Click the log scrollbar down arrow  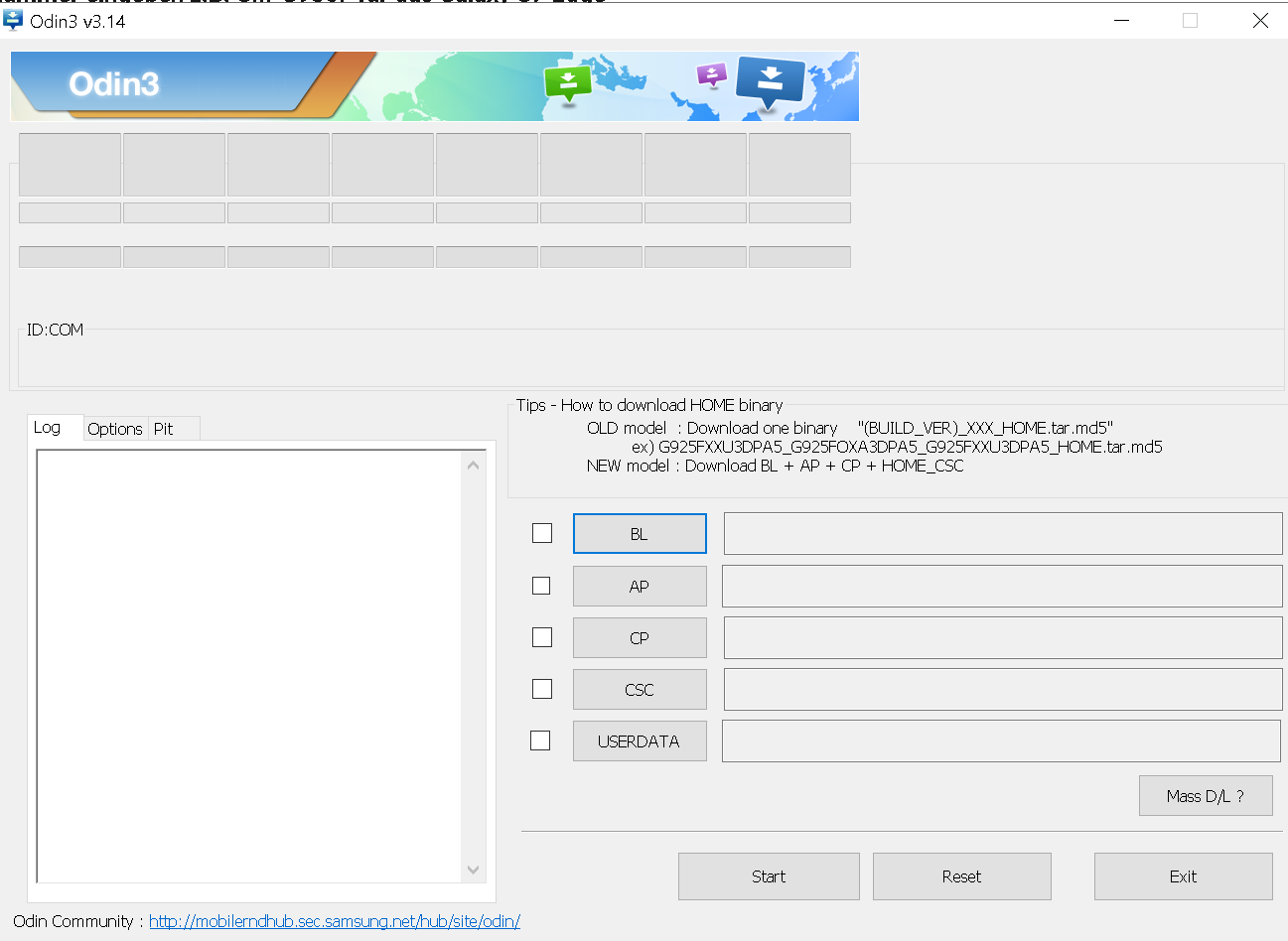pos(474,870)
